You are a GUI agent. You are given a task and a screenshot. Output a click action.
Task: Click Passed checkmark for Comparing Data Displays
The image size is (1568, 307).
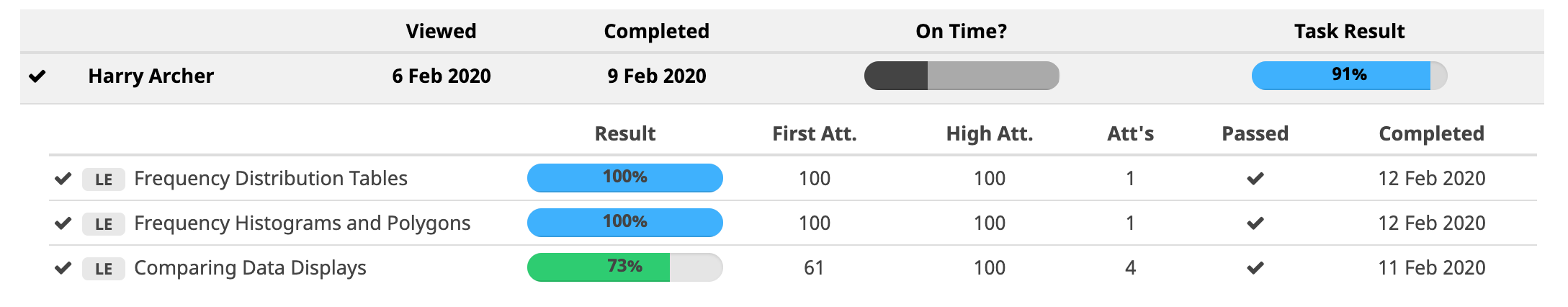pyautogui.click(x=1255, y=268)
